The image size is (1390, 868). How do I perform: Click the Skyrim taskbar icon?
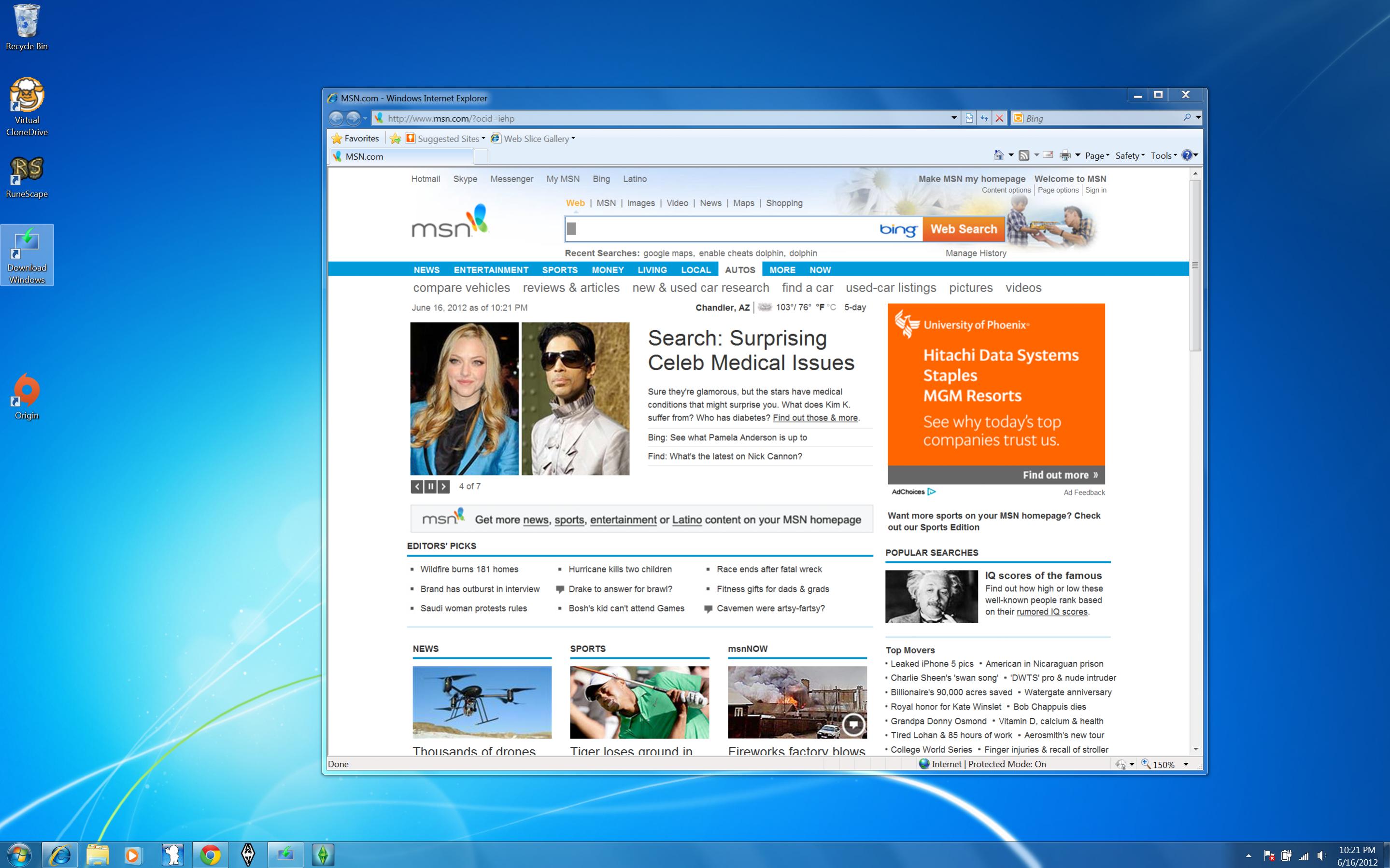(x=247, y=855)
